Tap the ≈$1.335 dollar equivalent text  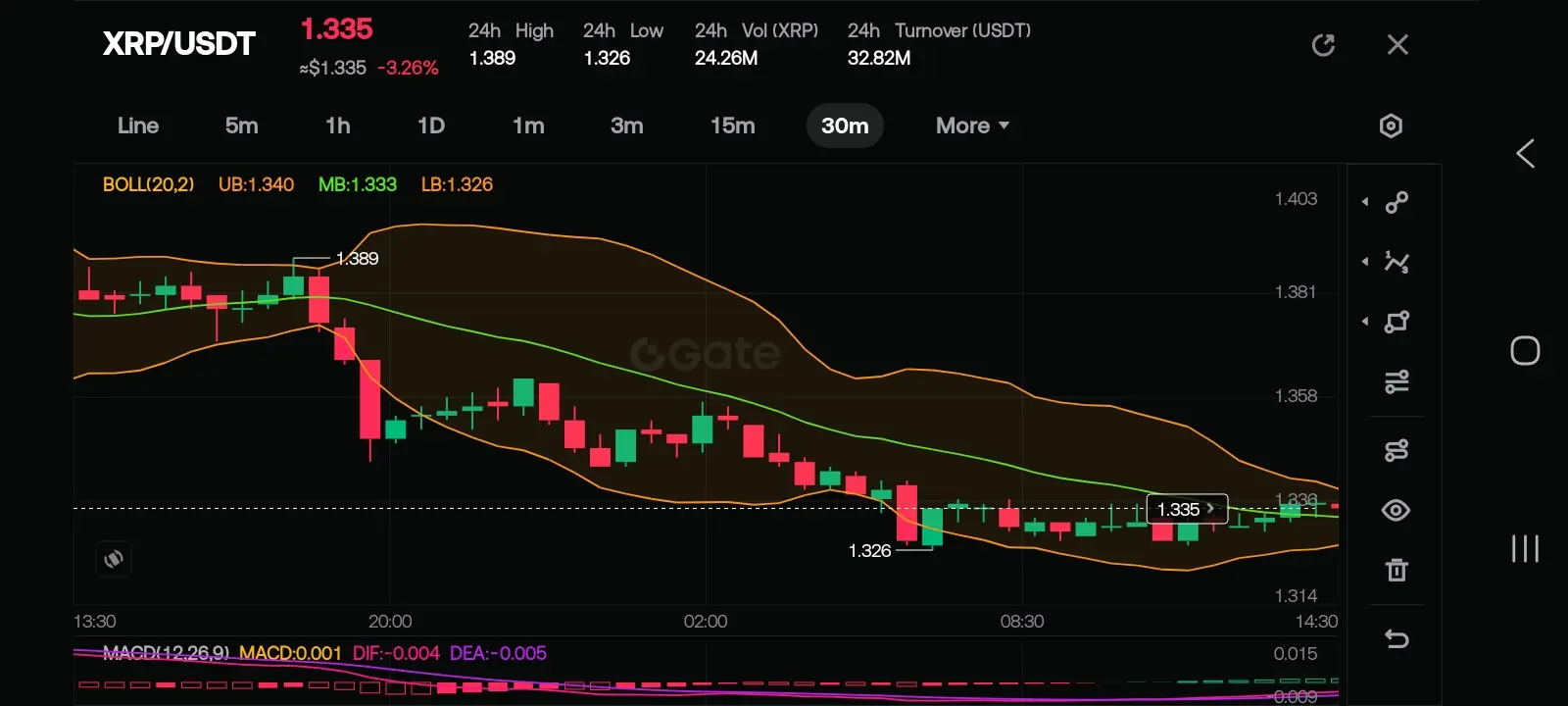click(333, 68)
